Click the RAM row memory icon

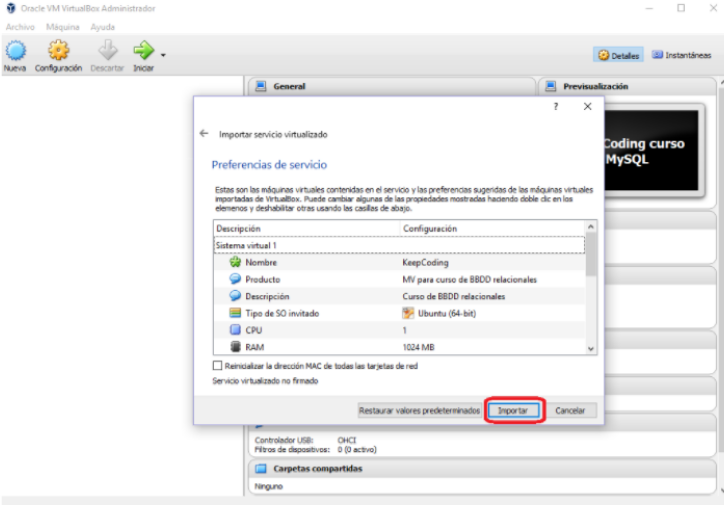click(235, 347)
